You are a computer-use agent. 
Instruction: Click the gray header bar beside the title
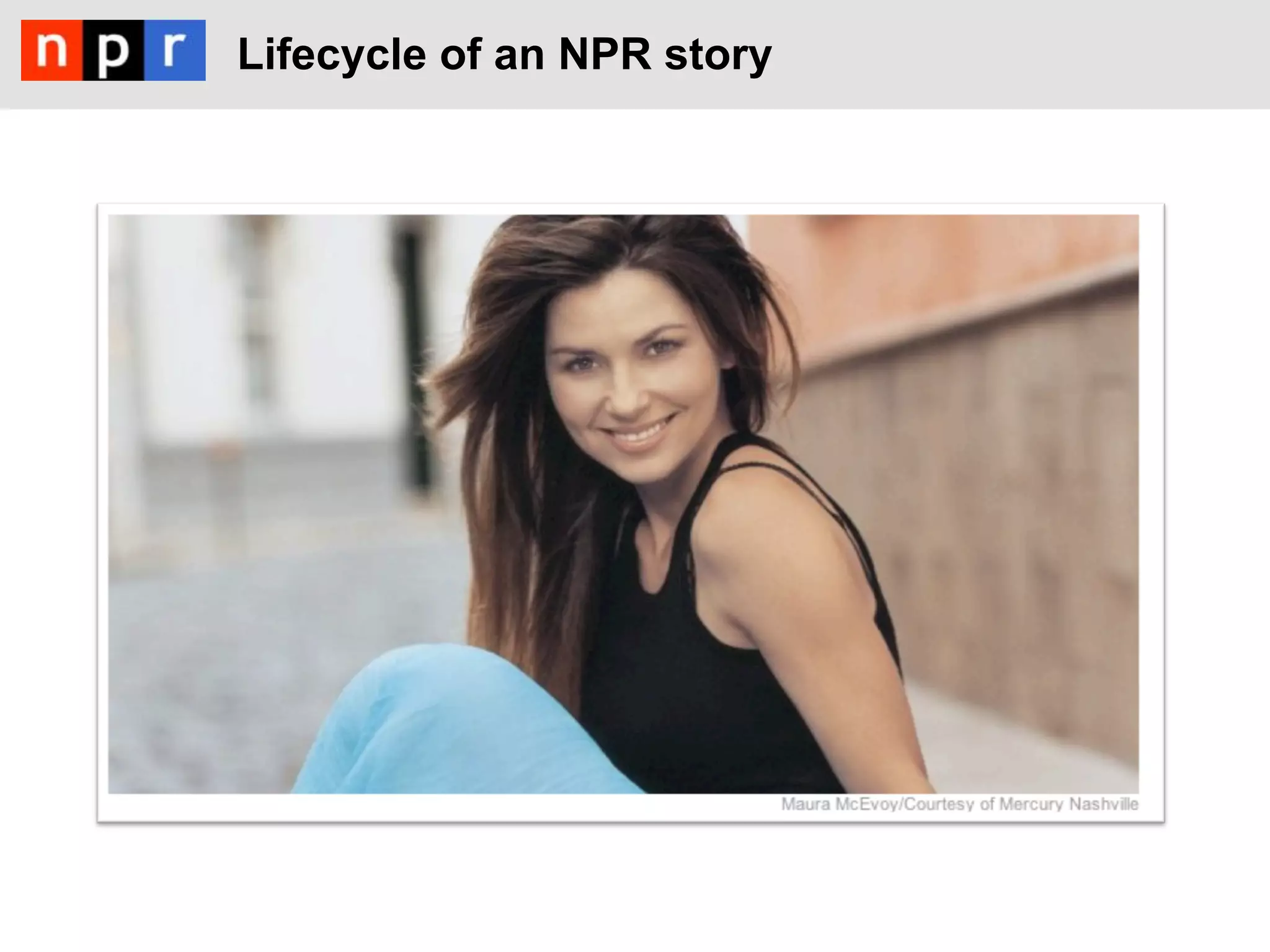(1017, 55)
